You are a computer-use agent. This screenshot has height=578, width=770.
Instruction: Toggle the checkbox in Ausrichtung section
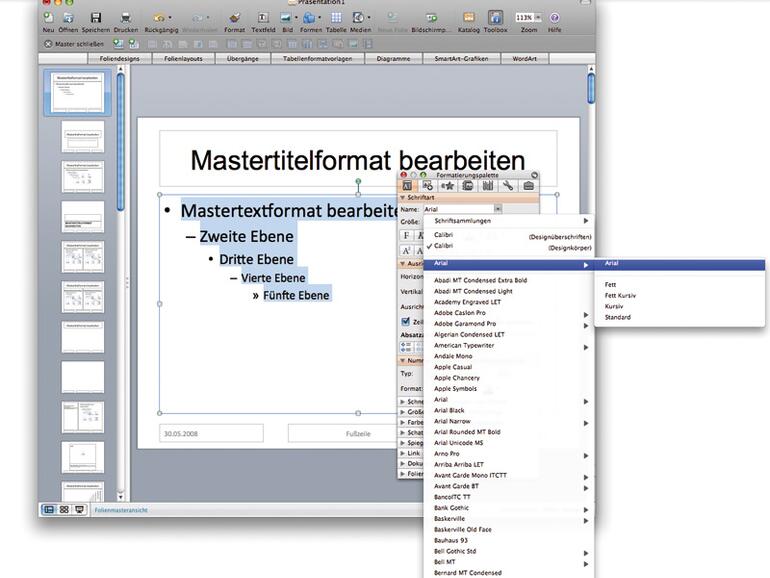(406, 322)
